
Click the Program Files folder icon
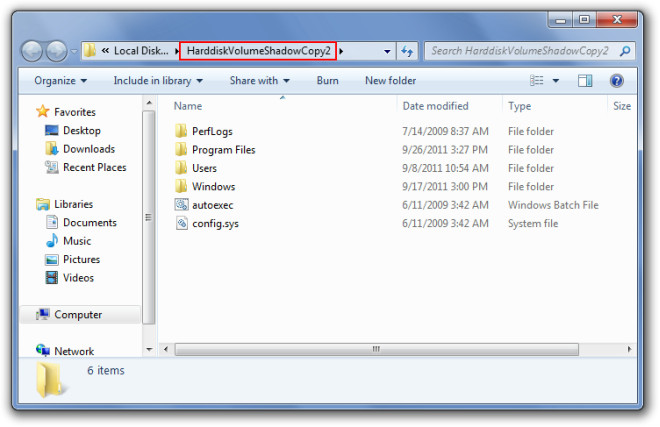point(181,149)
